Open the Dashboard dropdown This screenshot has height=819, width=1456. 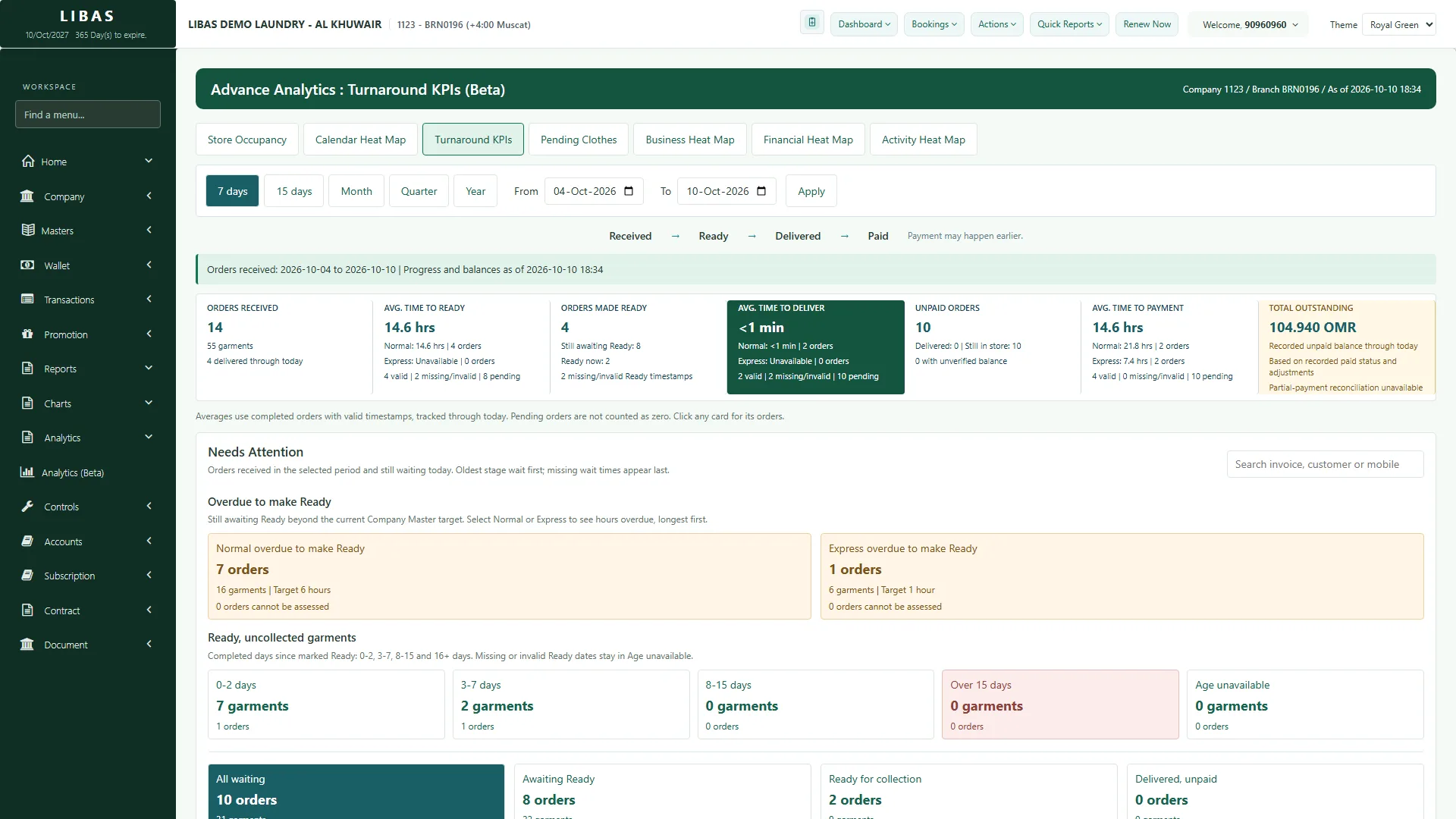[864, 24]
